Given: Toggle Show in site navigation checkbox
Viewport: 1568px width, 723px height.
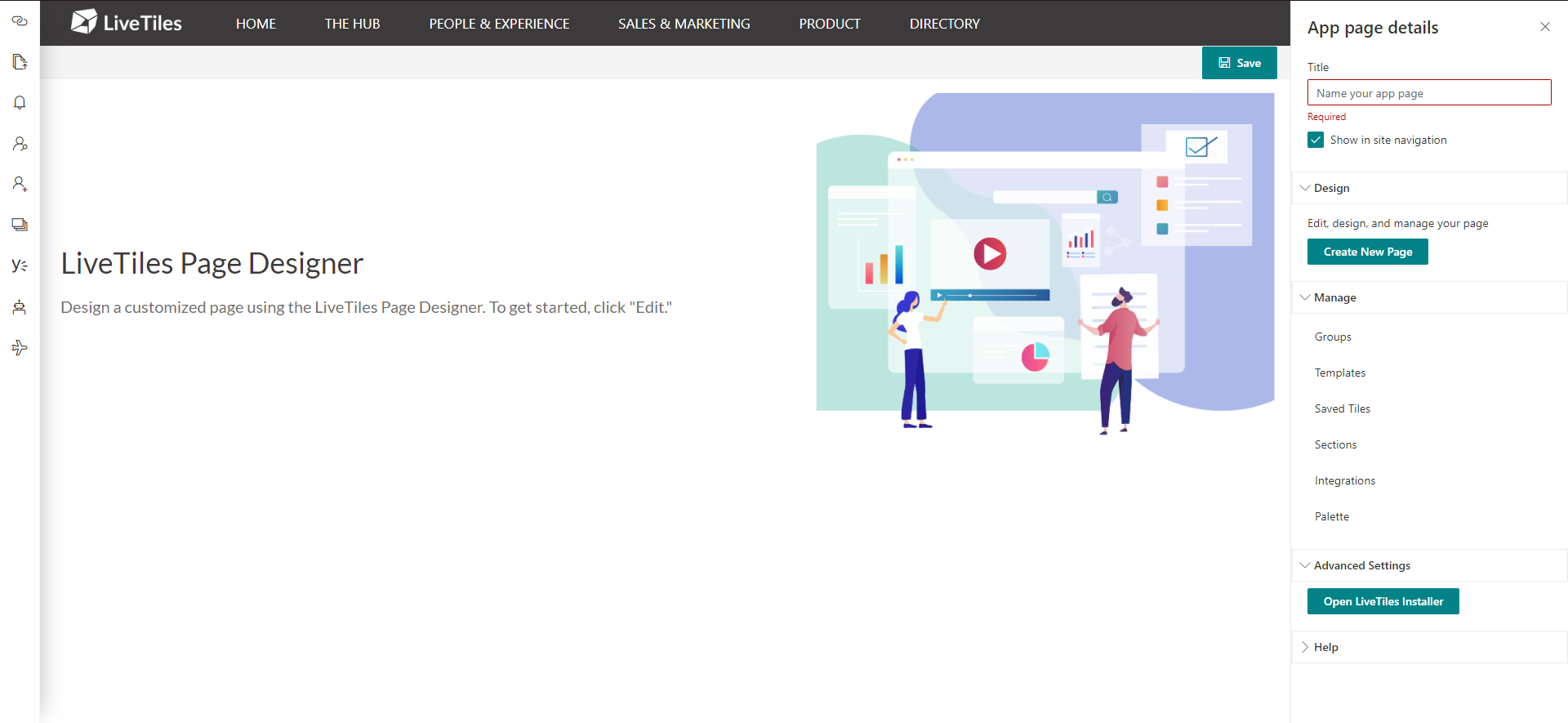Looking at the screenshot, I should (x=1316, y=140).
